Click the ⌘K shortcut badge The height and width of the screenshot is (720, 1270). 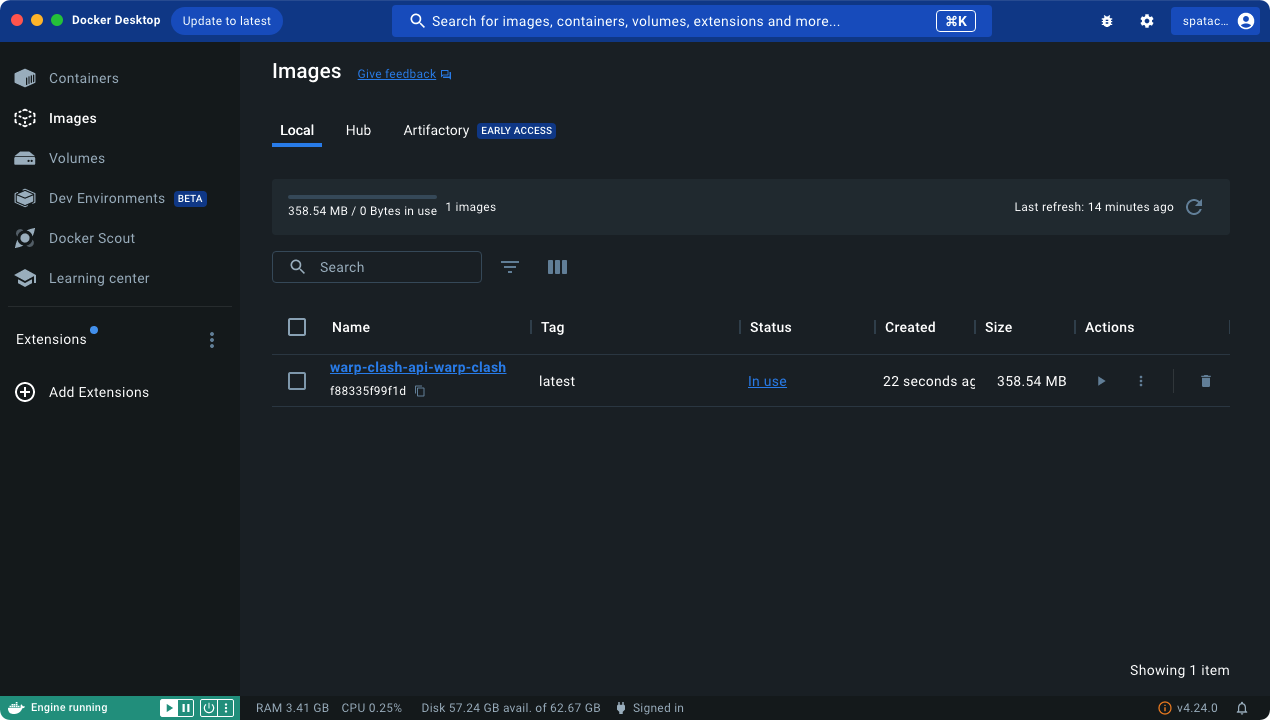coord(956,21)
